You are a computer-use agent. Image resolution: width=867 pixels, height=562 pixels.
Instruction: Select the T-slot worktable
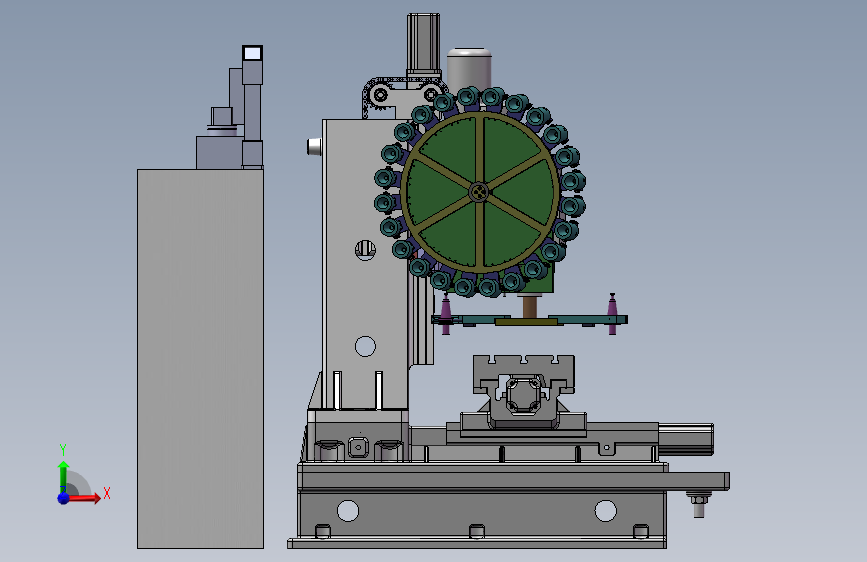coord(524,374)
